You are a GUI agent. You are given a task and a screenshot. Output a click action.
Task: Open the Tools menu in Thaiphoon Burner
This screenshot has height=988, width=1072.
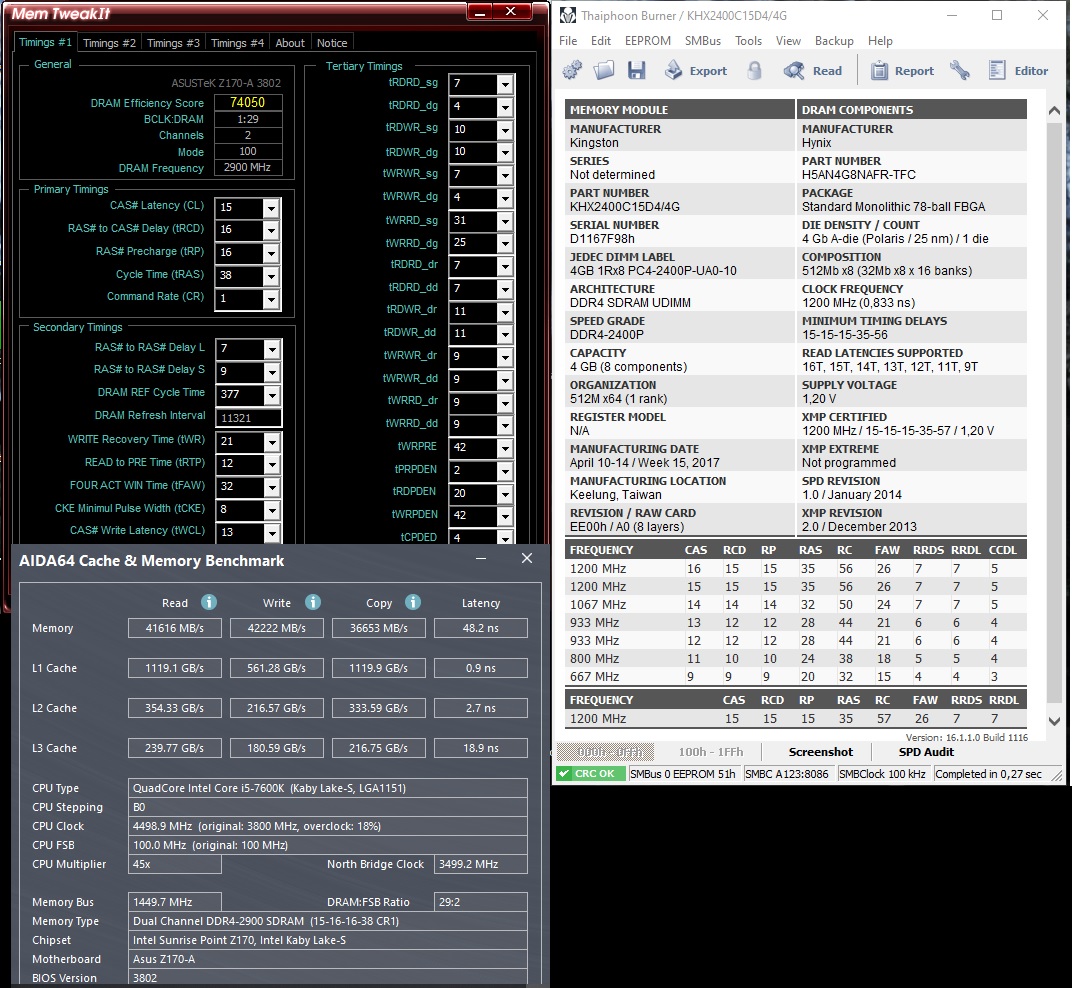tap(748, 41)
